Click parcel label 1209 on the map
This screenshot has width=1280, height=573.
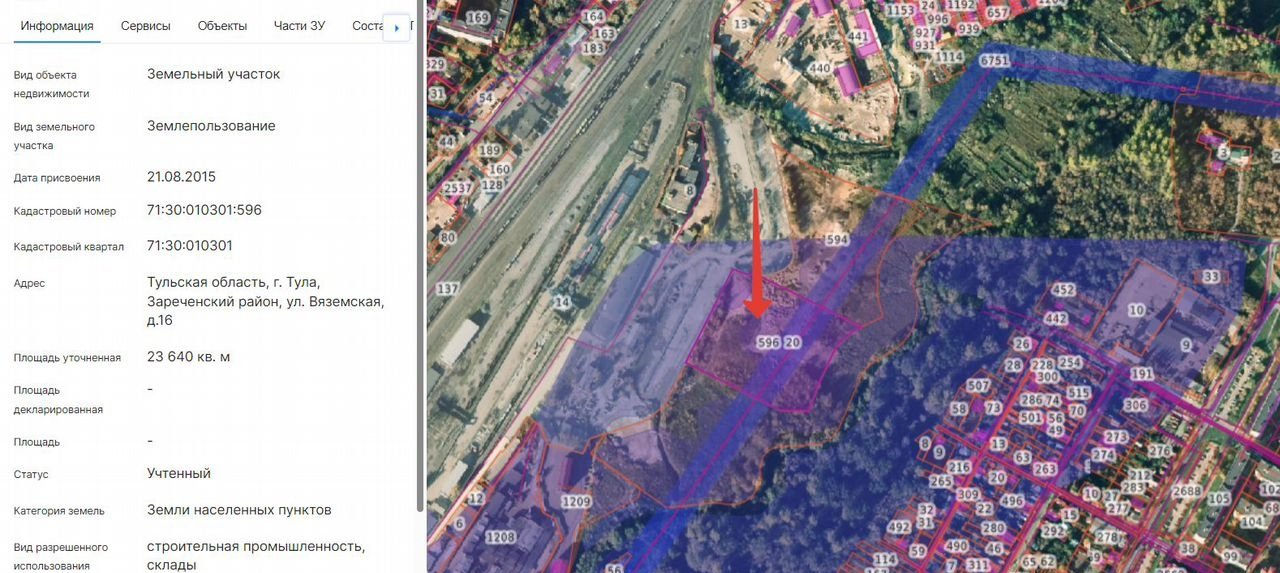(x=575, y=501)
